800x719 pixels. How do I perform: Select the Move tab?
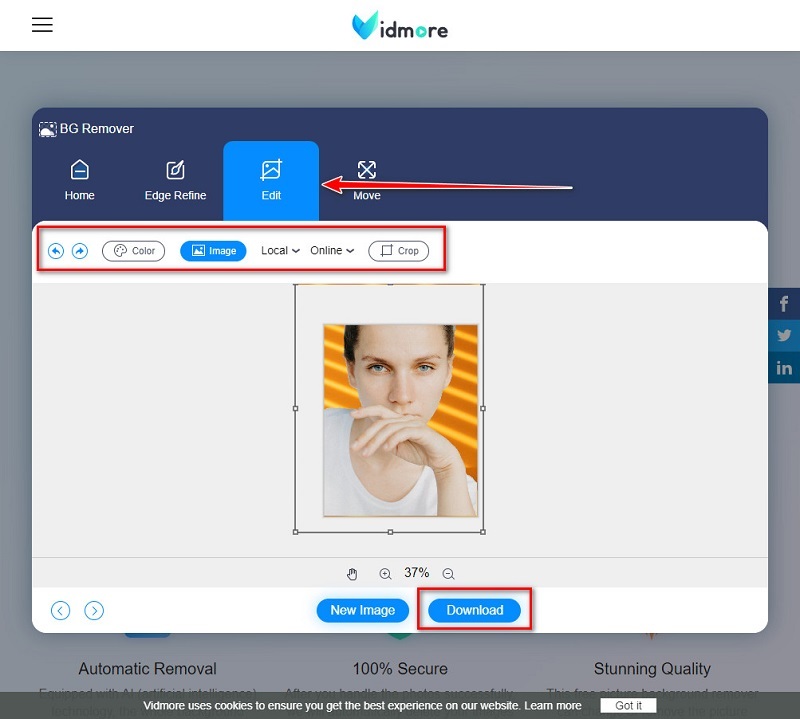pyautogui.click(x=367, y=180)
